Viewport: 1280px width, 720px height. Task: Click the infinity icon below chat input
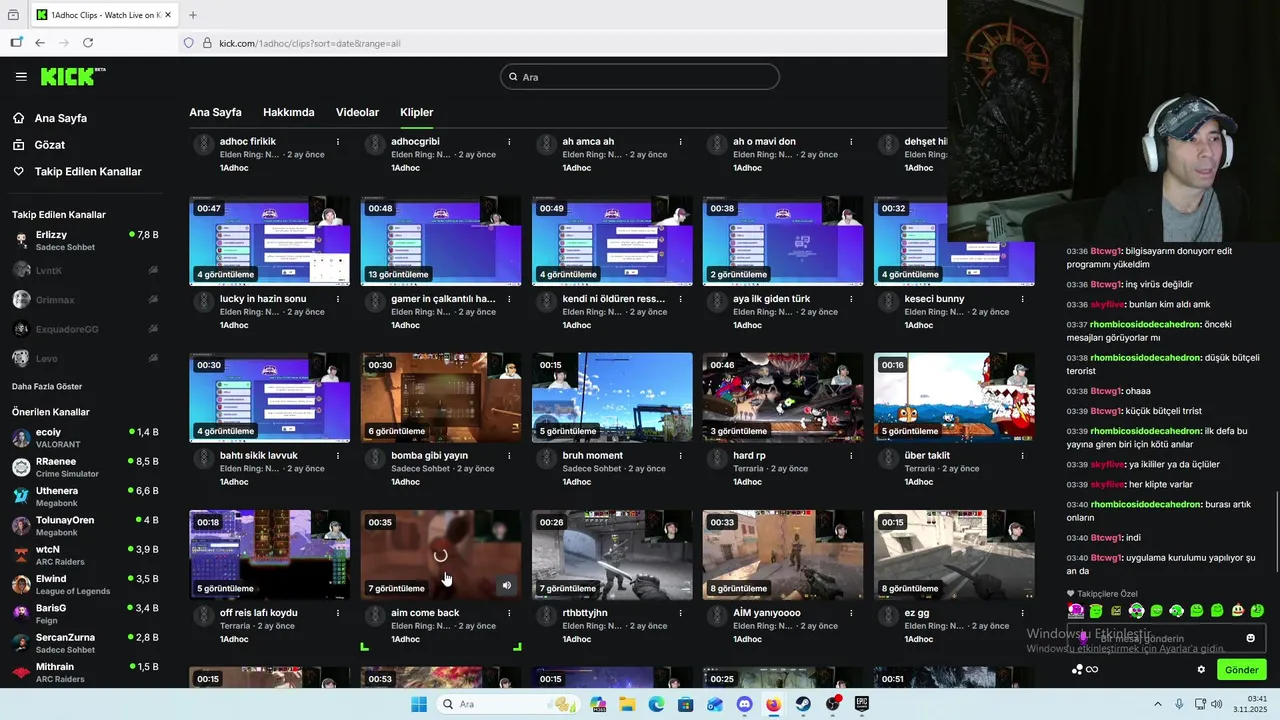[x=1092, y=670]
